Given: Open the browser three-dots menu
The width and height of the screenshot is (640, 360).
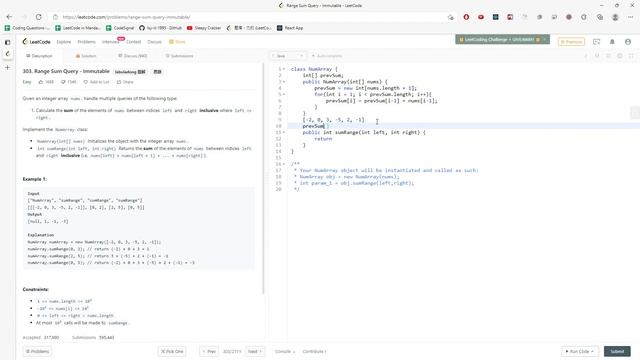Looking at the screenshot, I should [630, 17].
